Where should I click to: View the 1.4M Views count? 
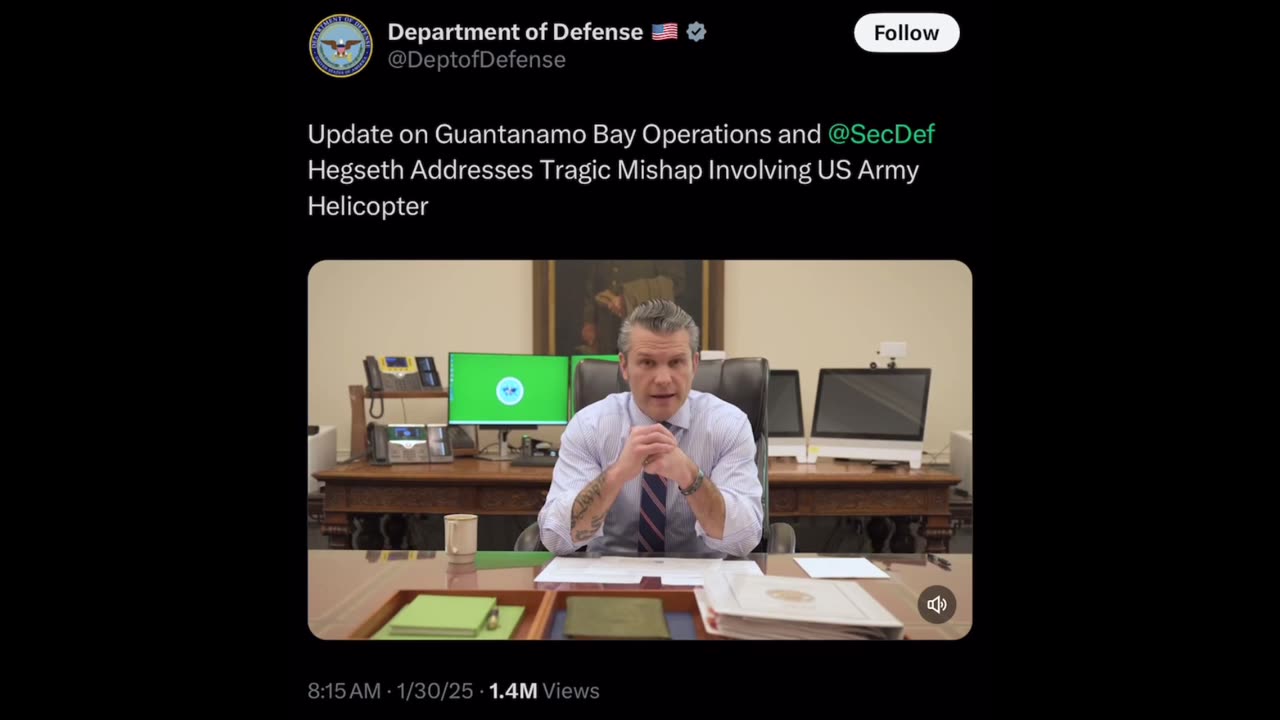click(x=544, y=691)
